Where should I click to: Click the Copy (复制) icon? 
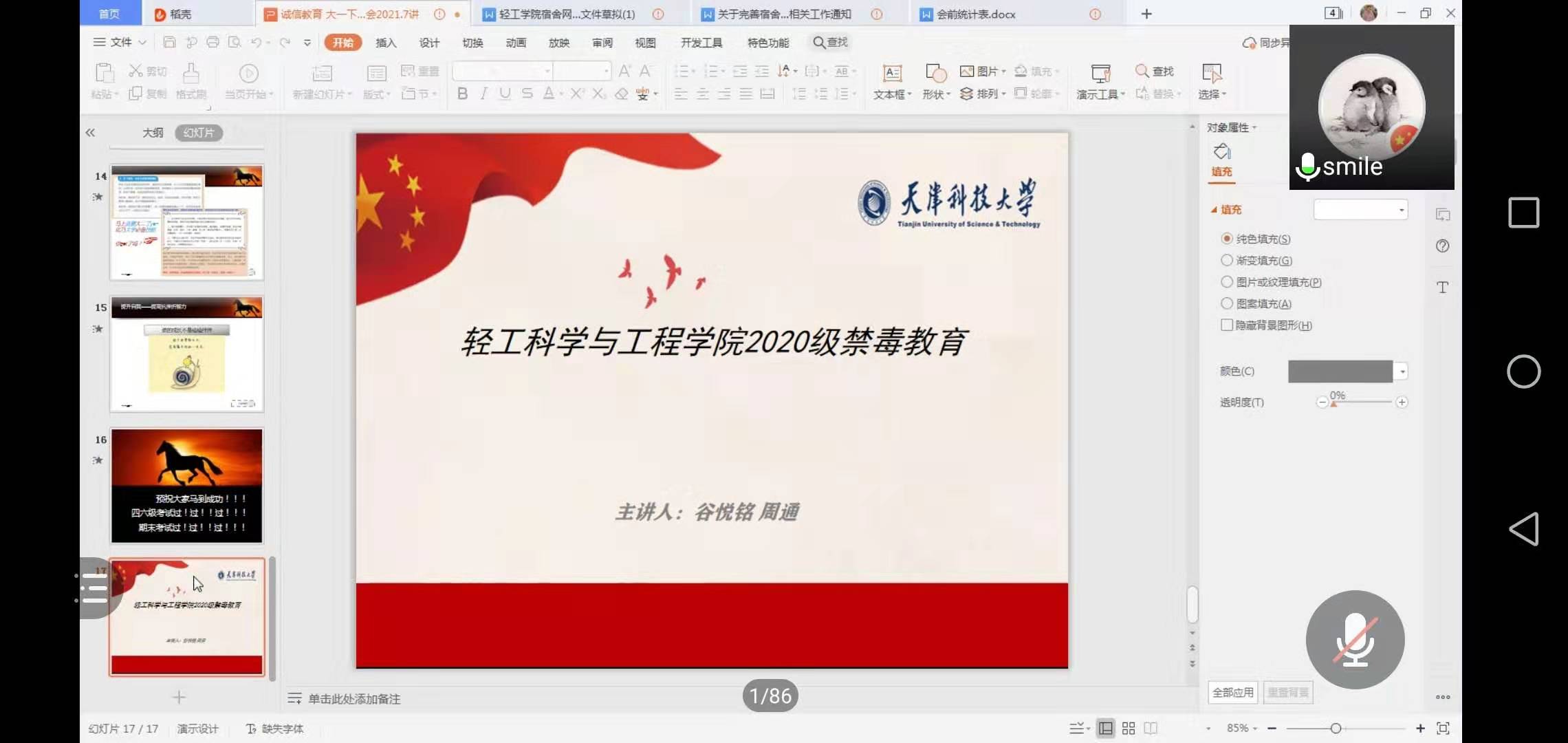[135, 94]
